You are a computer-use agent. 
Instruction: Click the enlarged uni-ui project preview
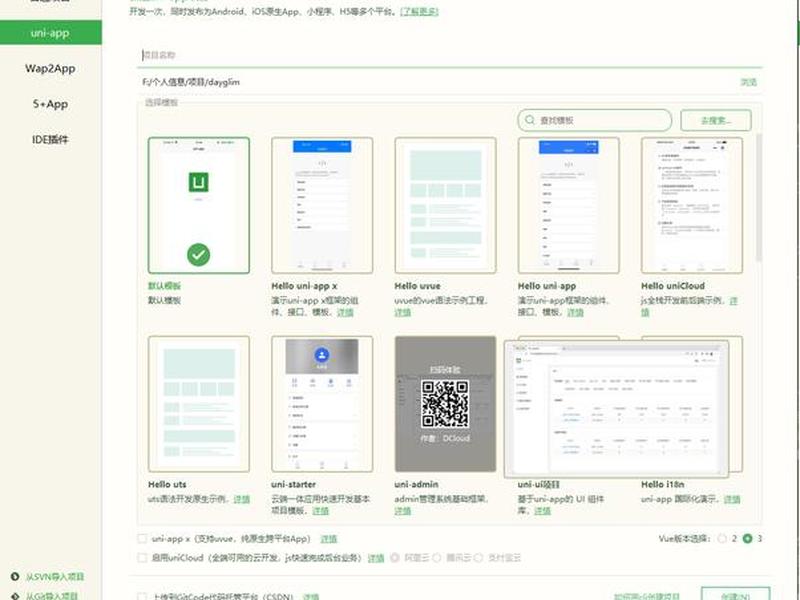coord(616,409)
